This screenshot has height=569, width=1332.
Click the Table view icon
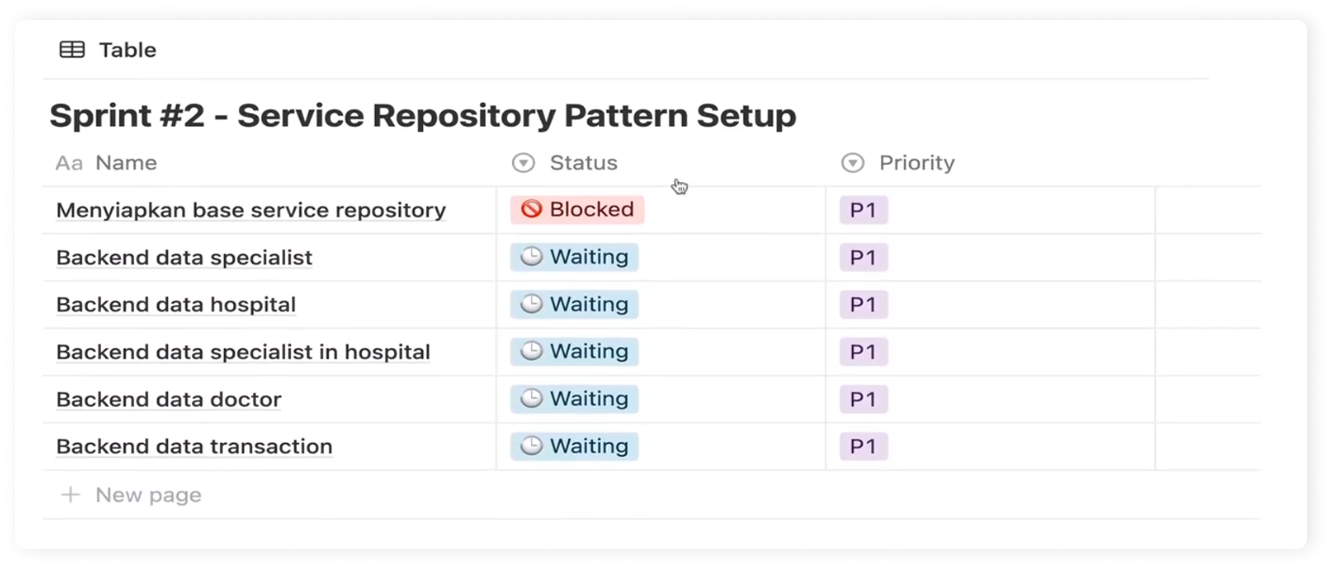click(x=72, y=50)
